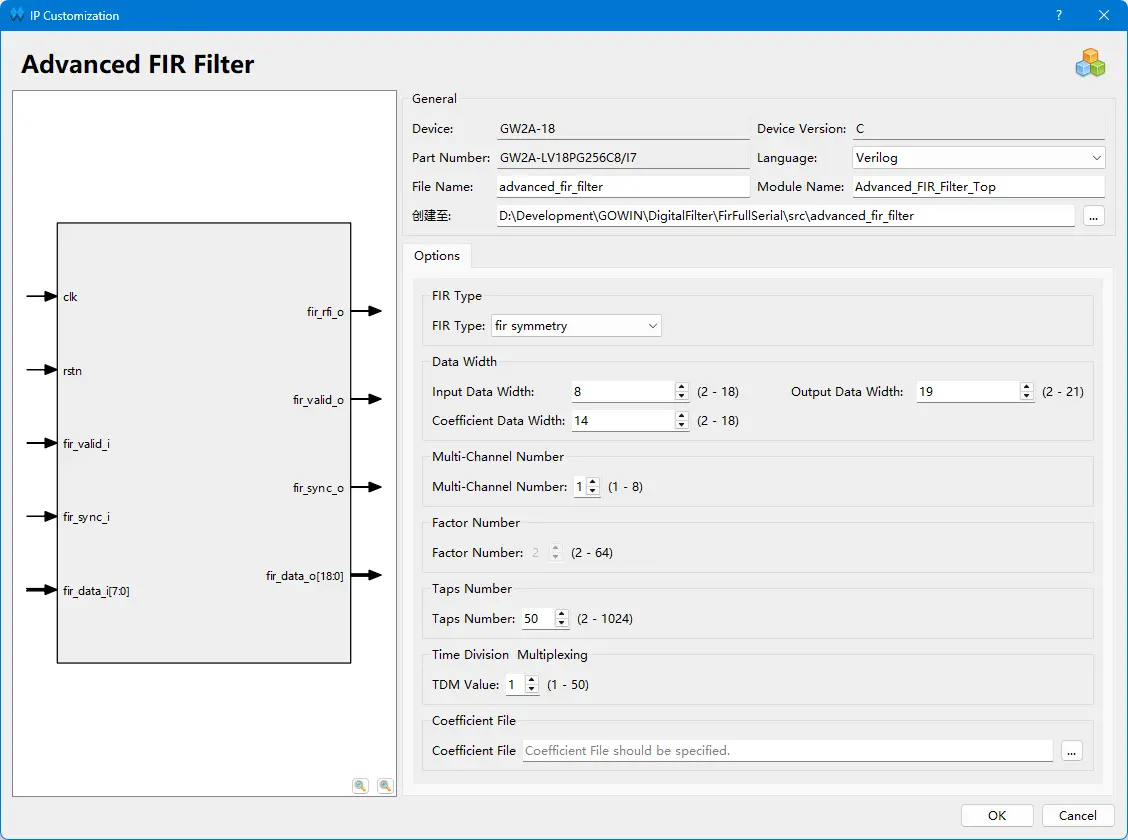Screen dimensions: 1128x840
Task: Click the Coefficient File path field
Action: pos(788,751)
